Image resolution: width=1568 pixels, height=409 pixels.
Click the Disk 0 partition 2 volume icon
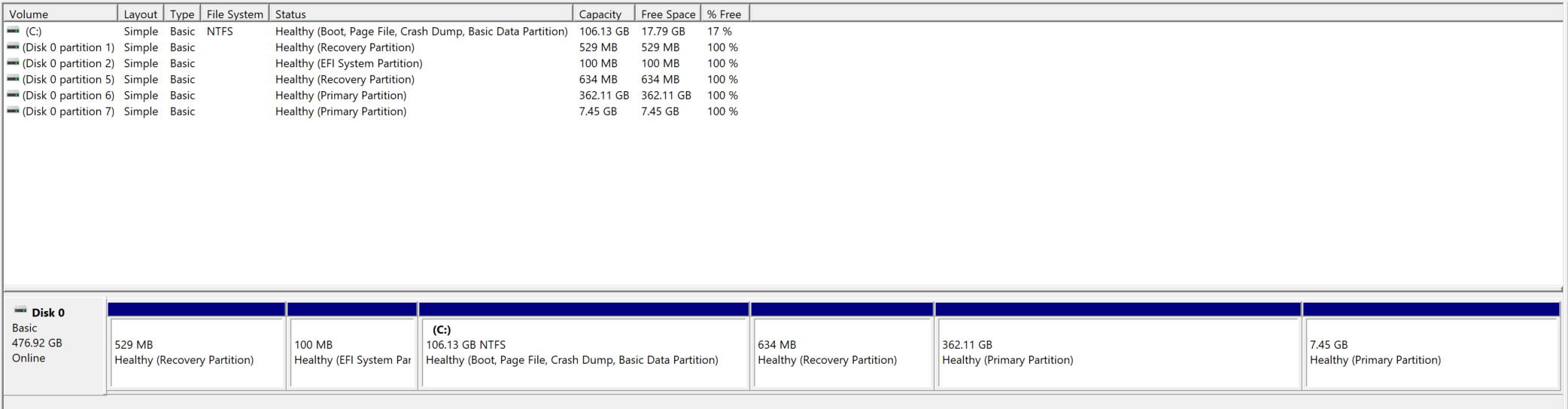(14, 63)
